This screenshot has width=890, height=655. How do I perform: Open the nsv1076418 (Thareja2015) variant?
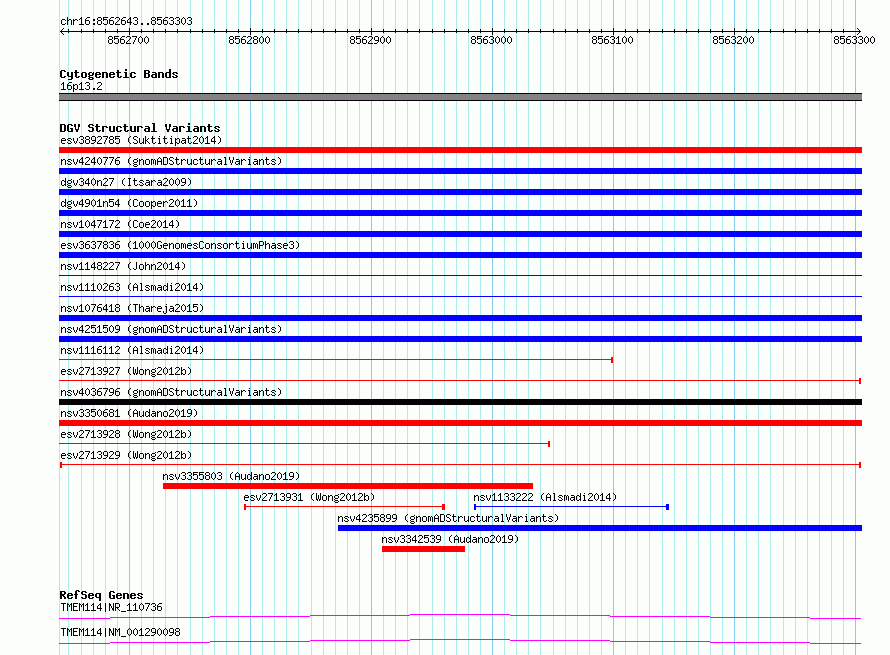[132, 308]
